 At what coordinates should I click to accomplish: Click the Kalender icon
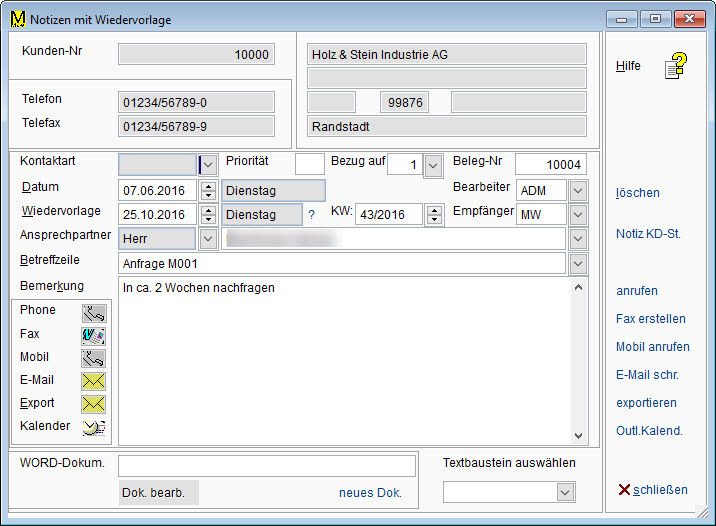(x=93, y=427)
